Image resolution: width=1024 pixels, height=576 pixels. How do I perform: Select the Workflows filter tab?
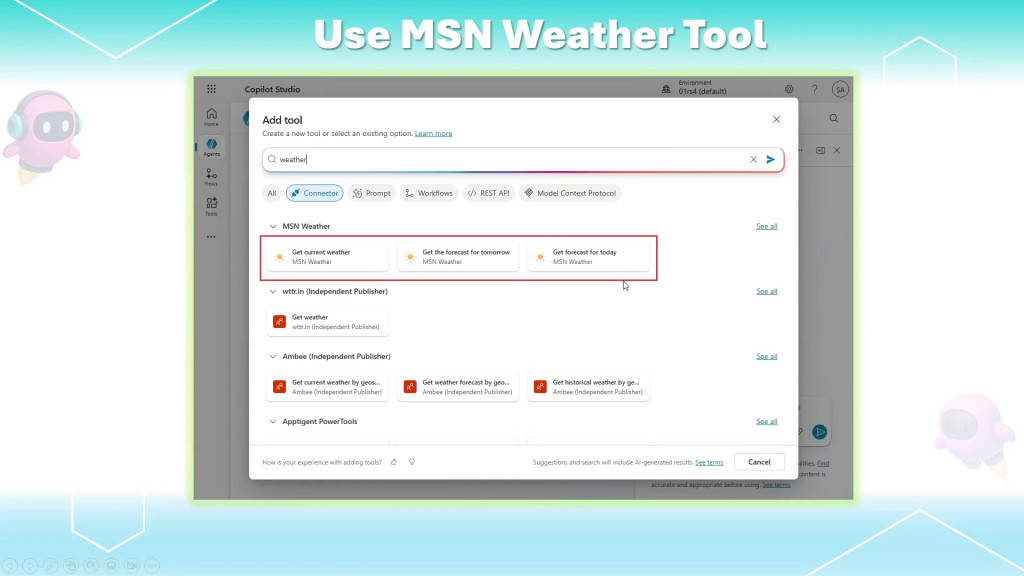pyautogui.click(x=429, y=193)
